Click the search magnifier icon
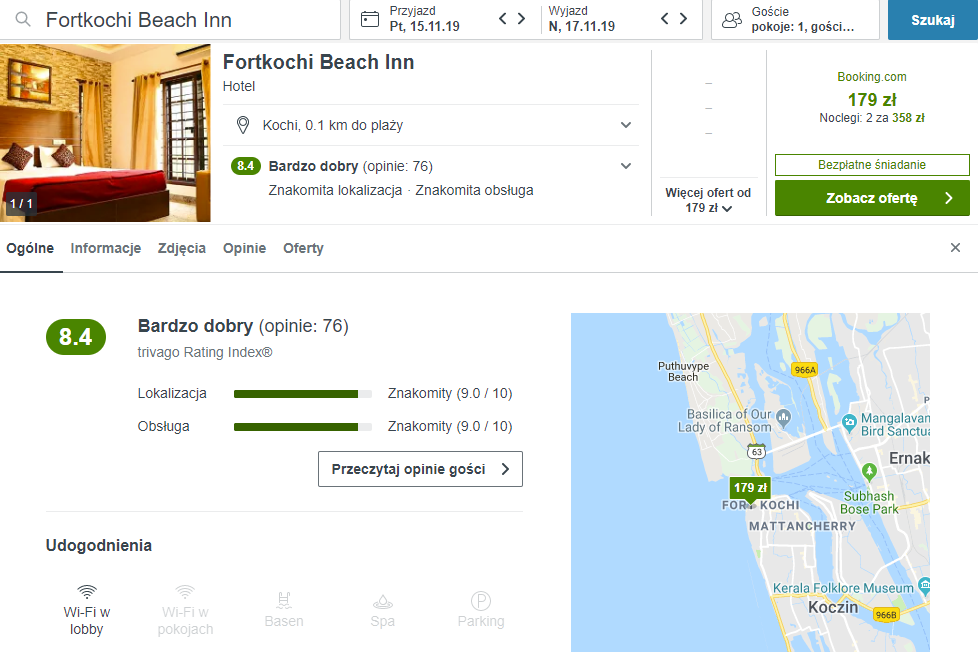 coord(22,20)
